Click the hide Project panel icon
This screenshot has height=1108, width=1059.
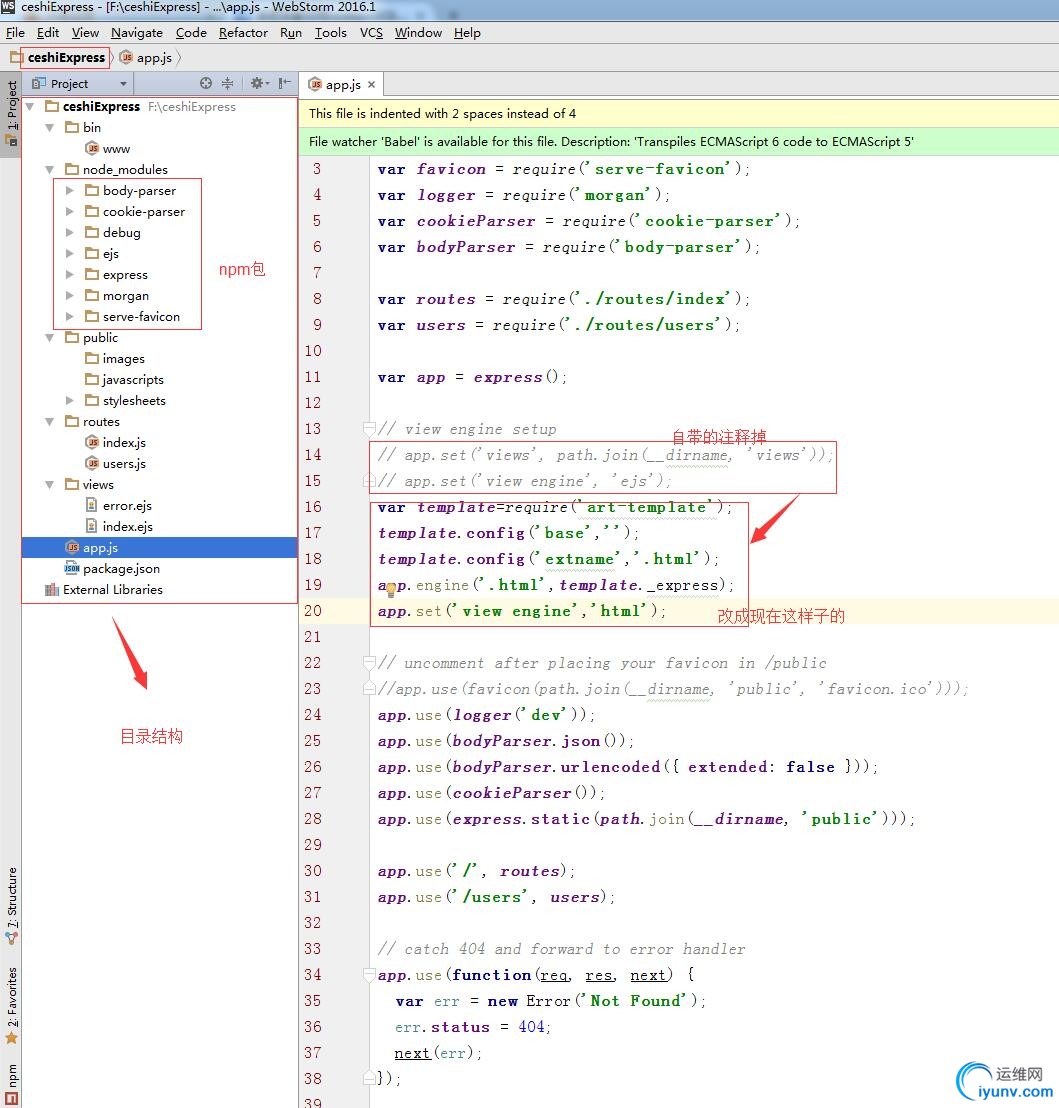coord(284,83)
